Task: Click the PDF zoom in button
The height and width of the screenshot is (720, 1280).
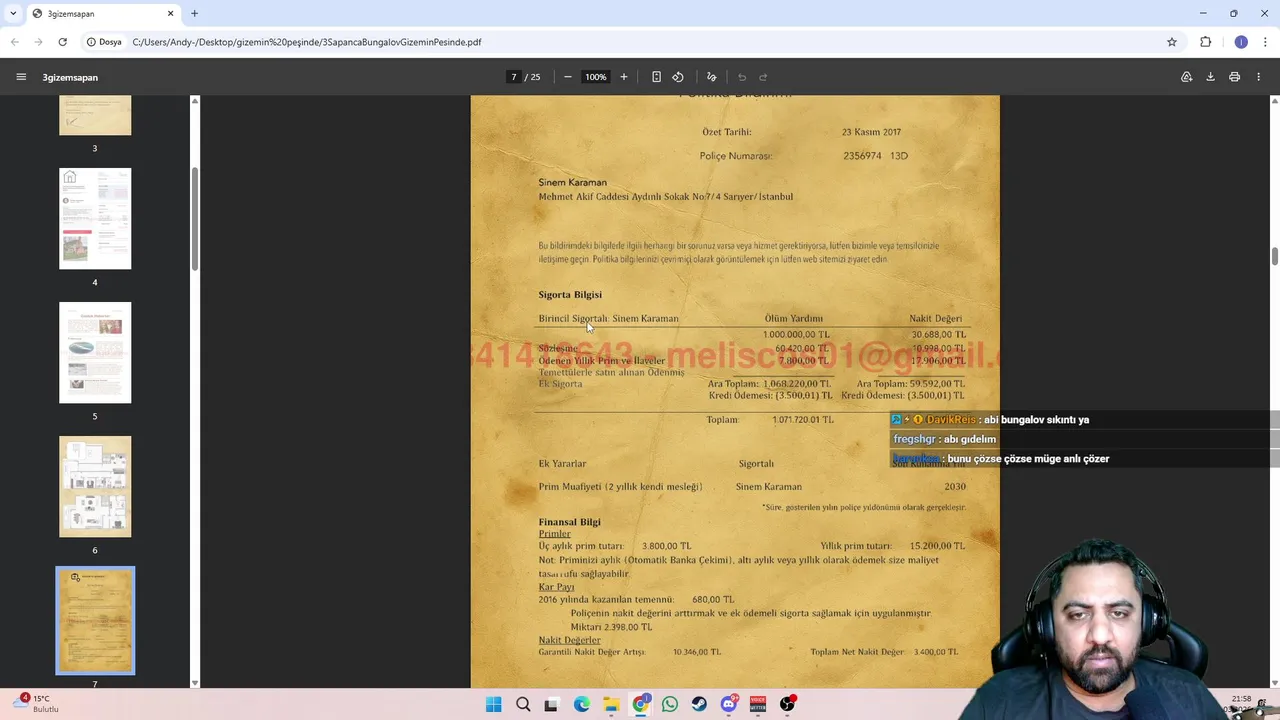Action: [624, 77]
